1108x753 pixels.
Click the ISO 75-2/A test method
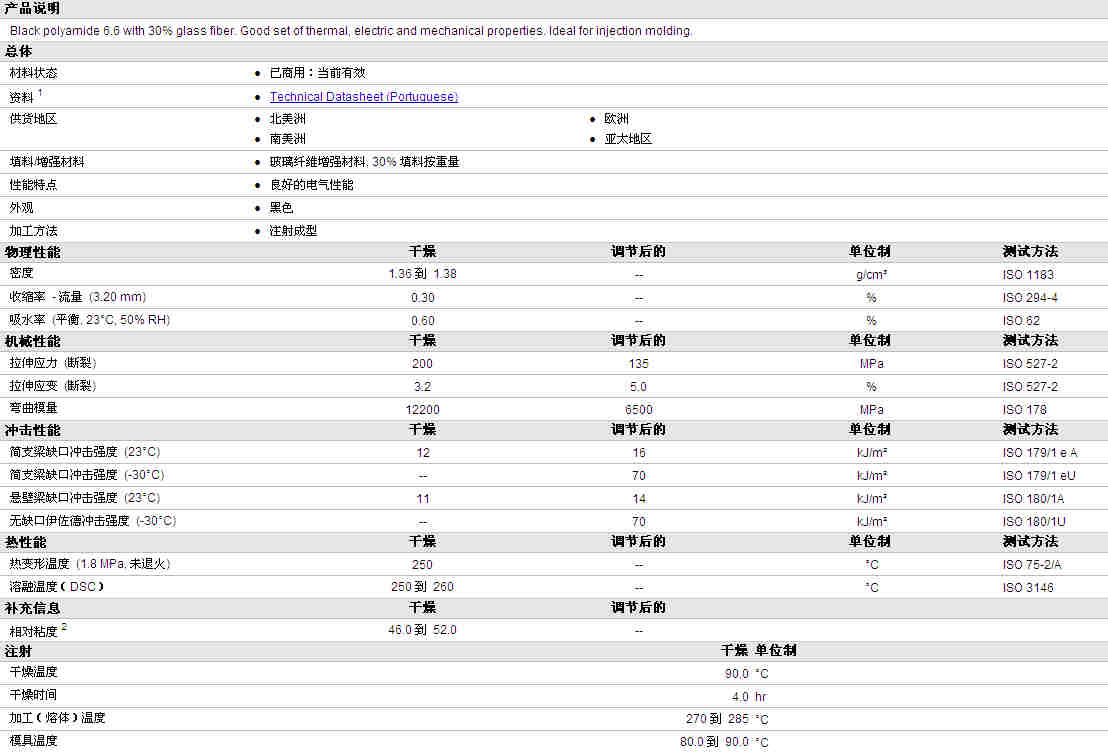click(x=1032, y=565)
